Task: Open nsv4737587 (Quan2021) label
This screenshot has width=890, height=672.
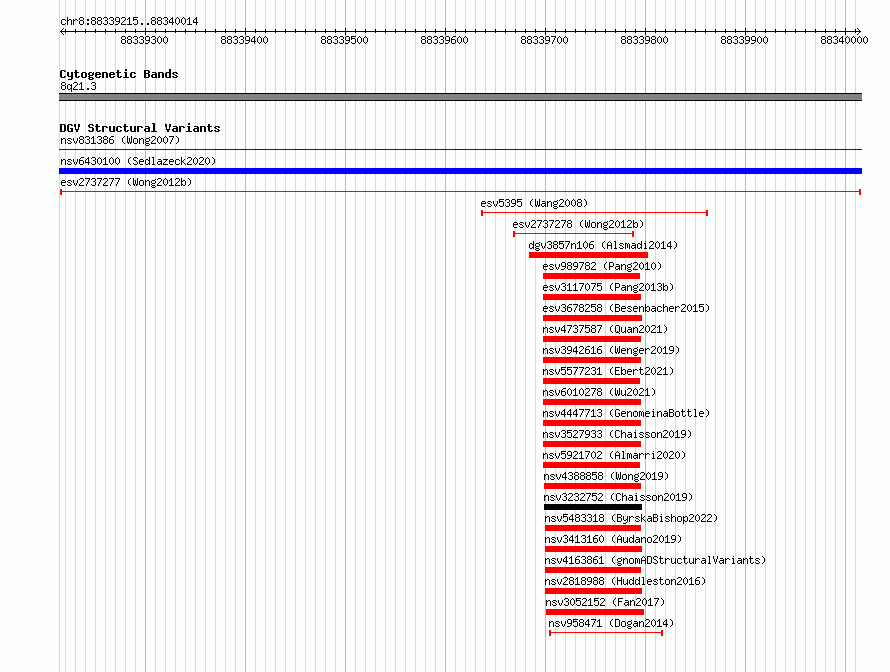Action: [605, 329]
